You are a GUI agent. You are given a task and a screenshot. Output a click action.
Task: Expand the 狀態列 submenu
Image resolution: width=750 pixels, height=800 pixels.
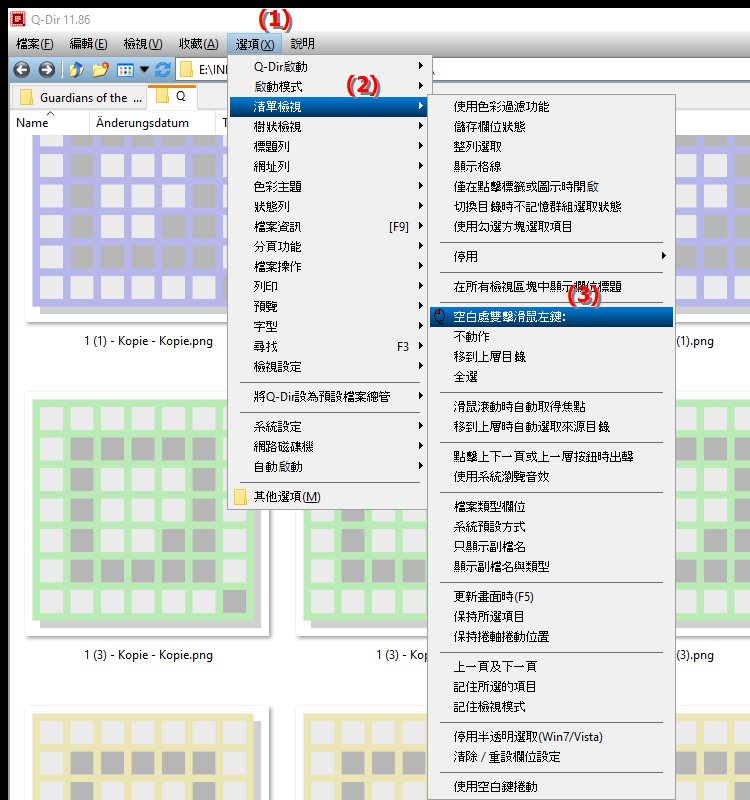pyautogui.click(x=328, y=207)
